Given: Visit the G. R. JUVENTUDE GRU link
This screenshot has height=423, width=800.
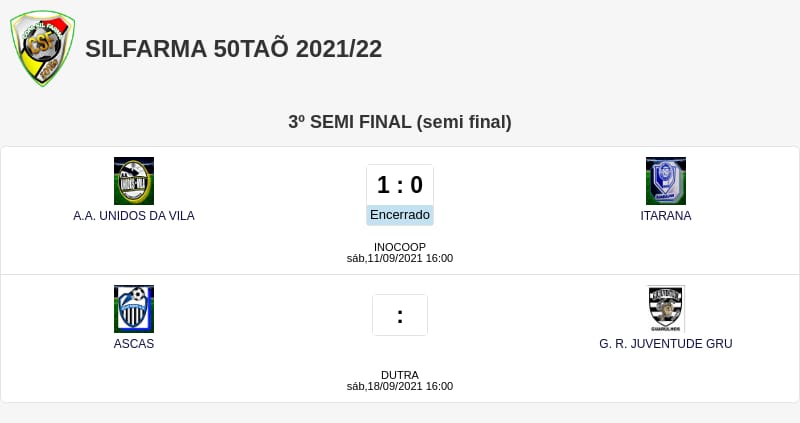Looking at the screenshot, I should tap(666, 344).
